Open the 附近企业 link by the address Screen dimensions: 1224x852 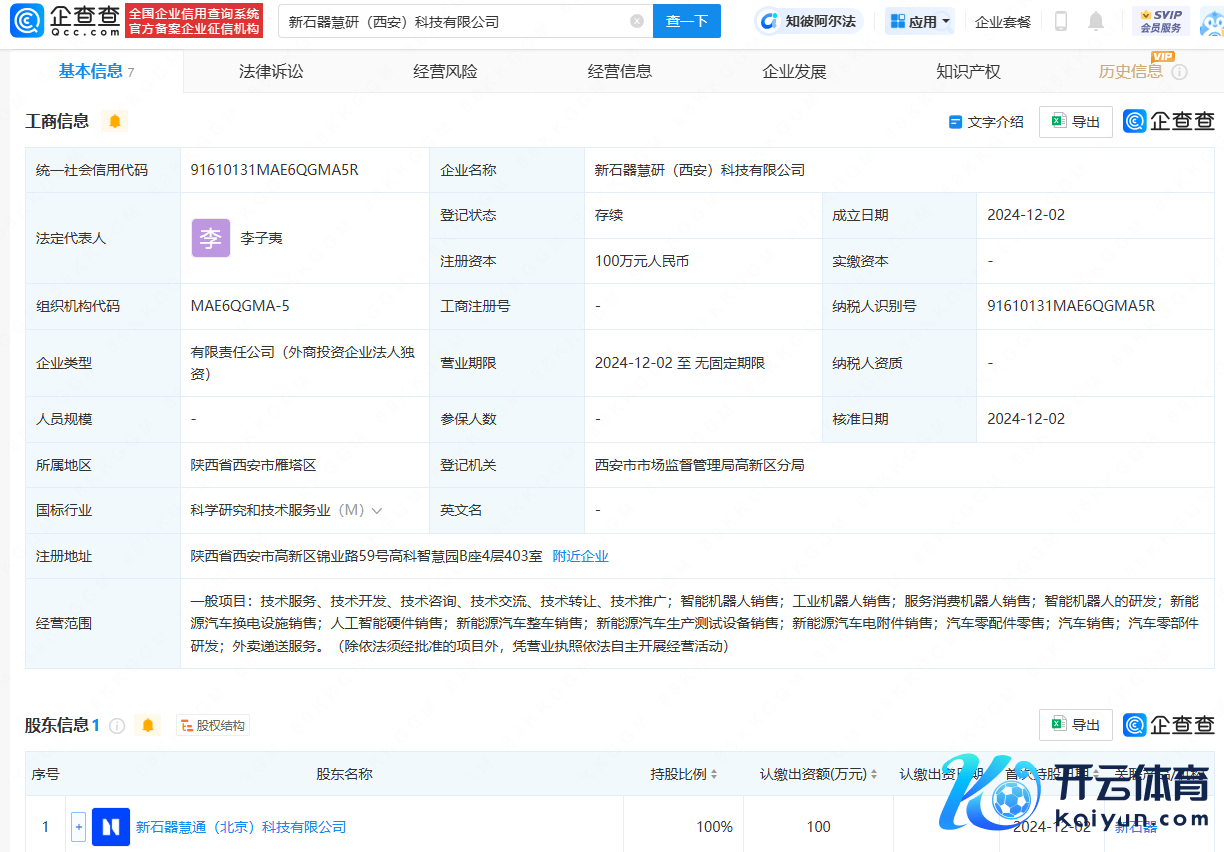pos(580,556)
